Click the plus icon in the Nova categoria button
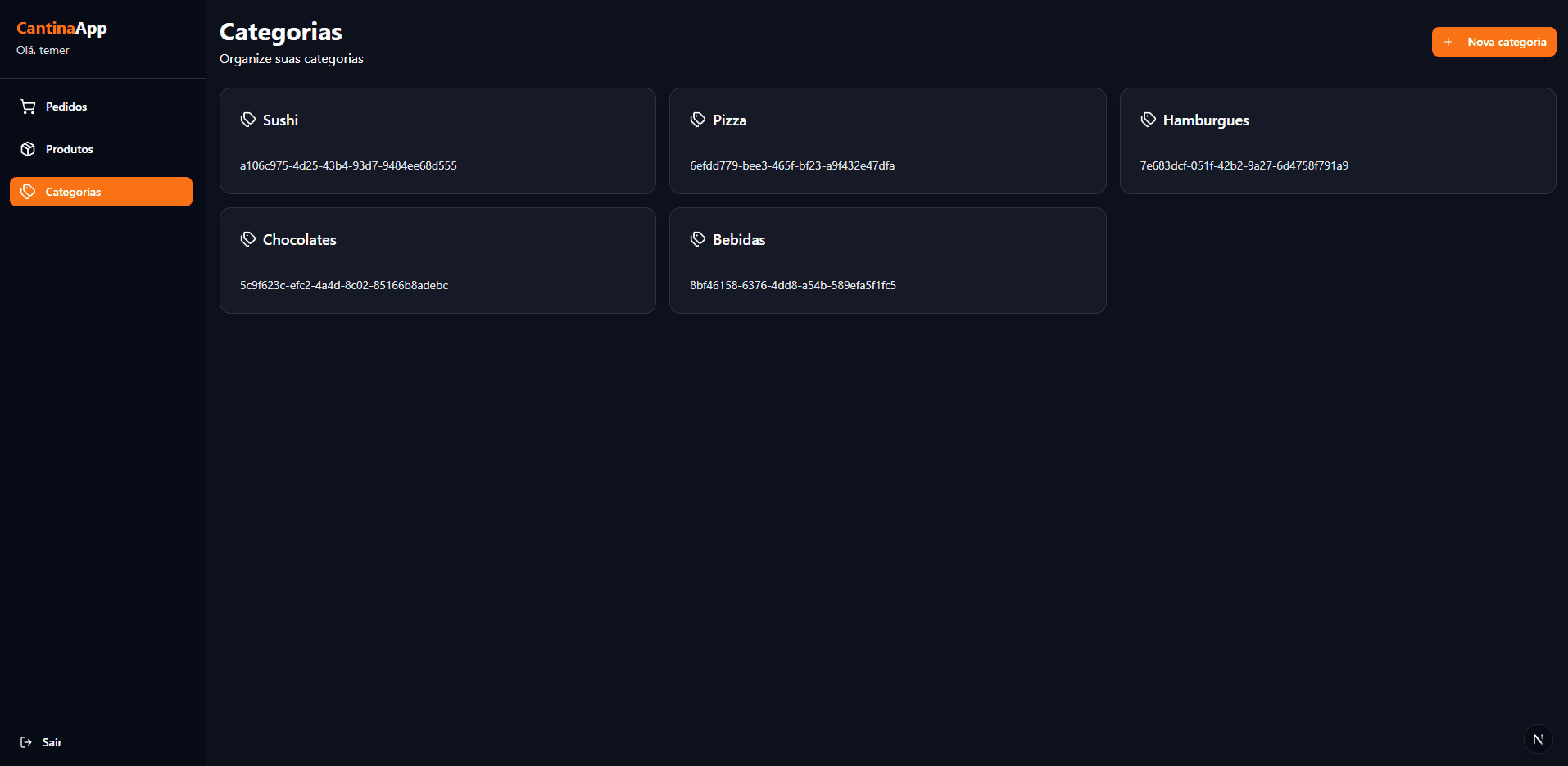Image resolution: width=1568 pixels, height=766 pixels. point(1448,42)
